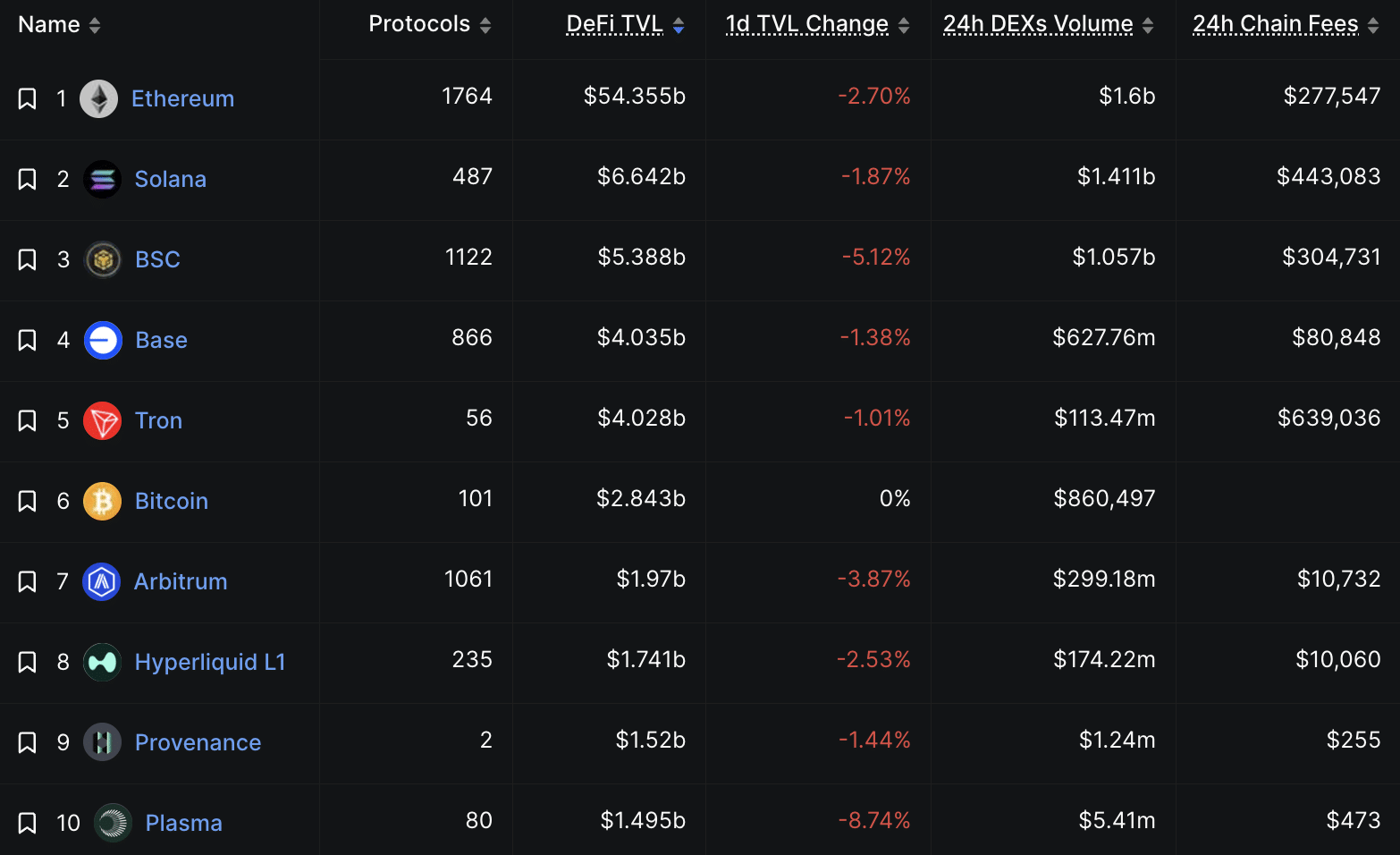Toggle bookmark for Tron row

[27, 420]
